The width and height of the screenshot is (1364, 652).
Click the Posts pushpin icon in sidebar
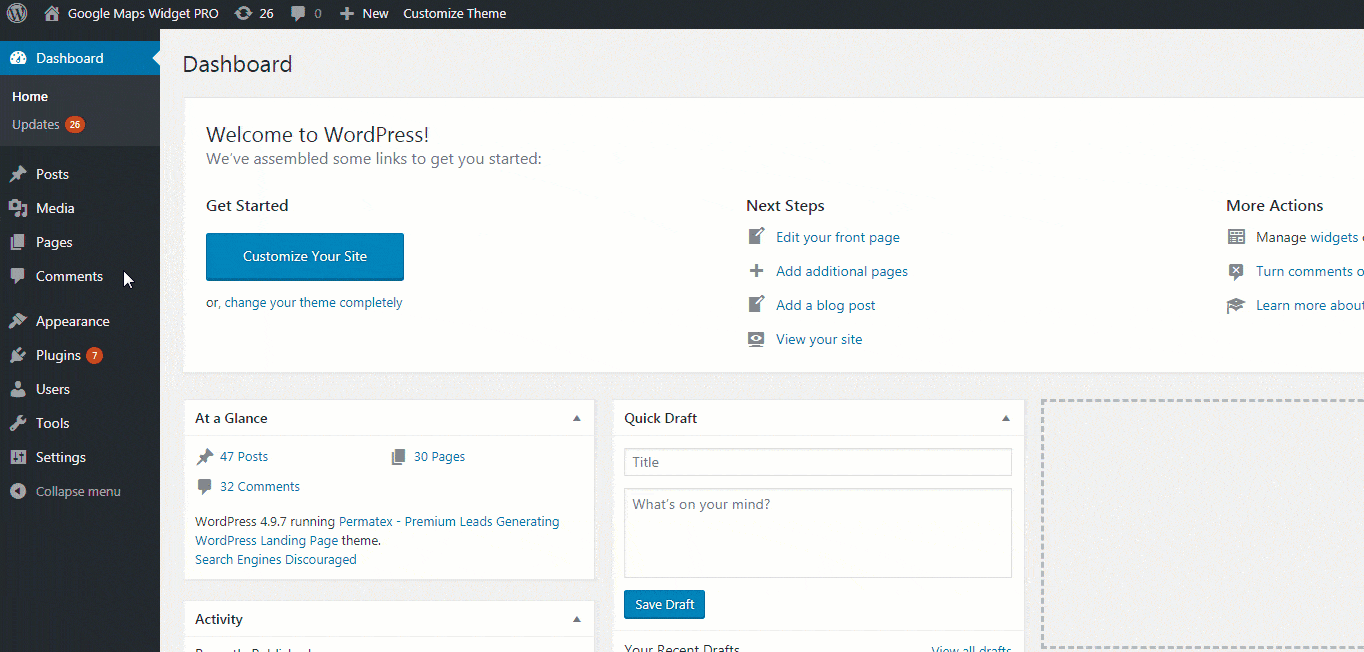(x=18, y=174)
